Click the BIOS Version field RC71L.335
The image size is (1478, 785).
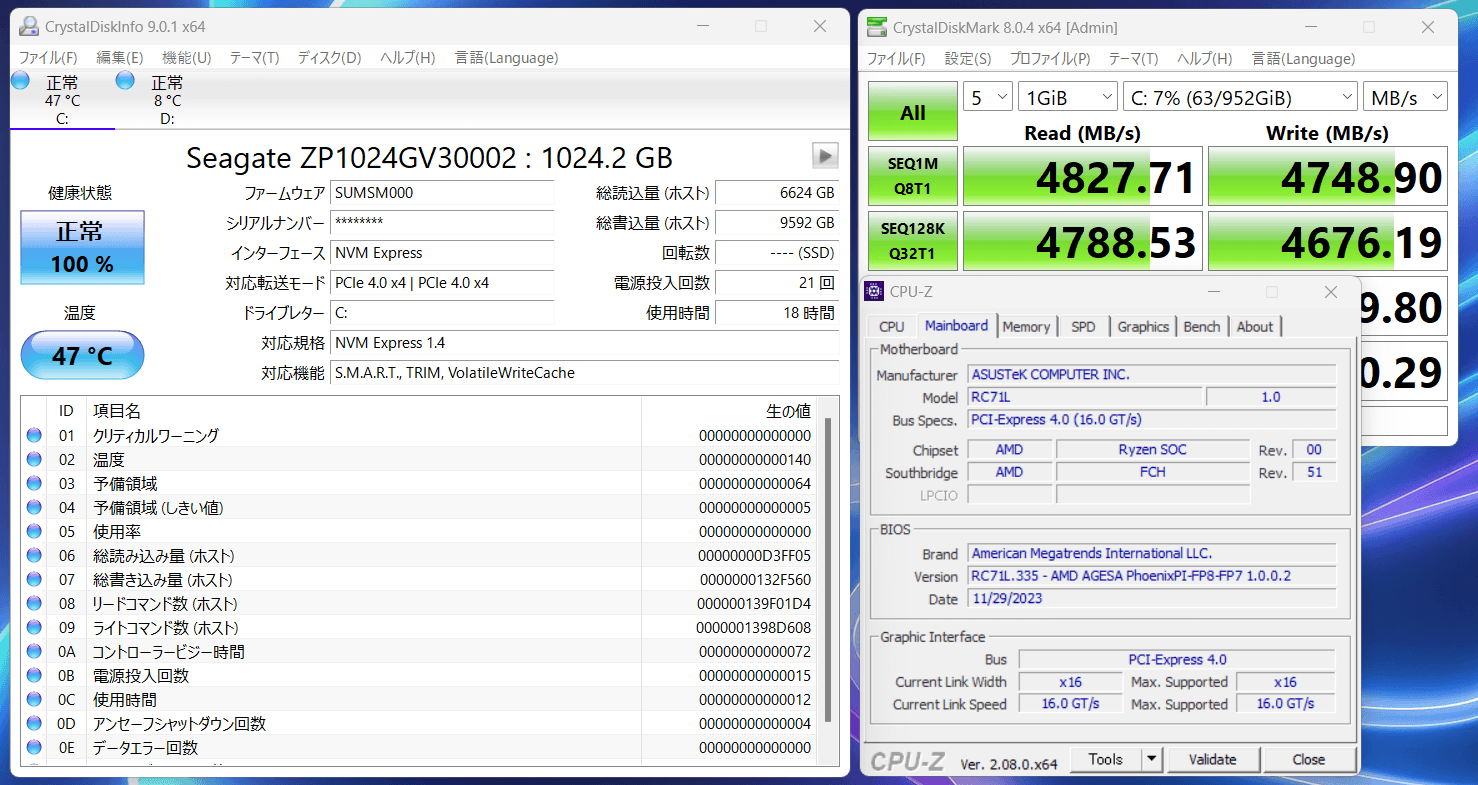1152,576
